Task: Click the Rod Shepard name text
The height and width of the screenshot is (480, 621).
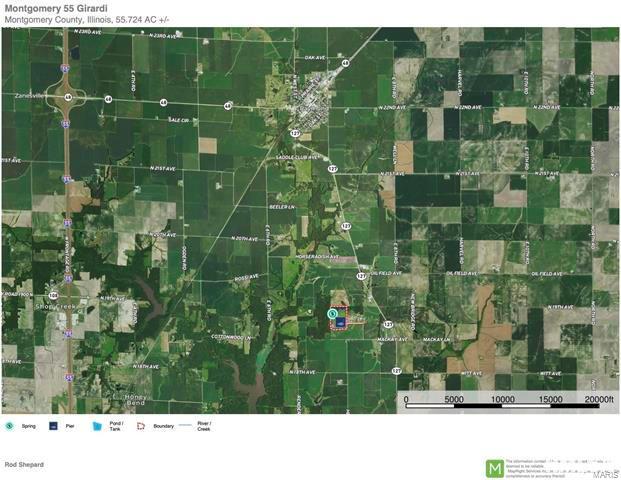Action: pos(24,465)
